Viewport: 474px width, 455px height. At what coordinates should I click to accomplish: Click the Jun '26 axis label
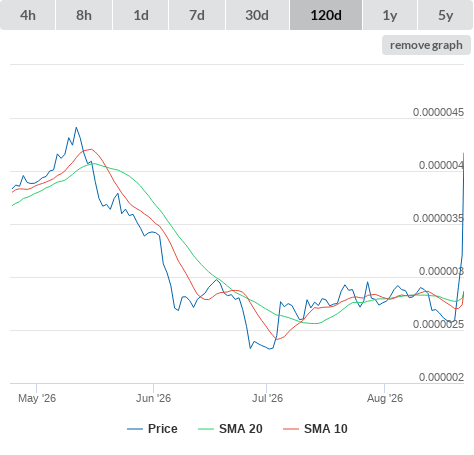153,398
